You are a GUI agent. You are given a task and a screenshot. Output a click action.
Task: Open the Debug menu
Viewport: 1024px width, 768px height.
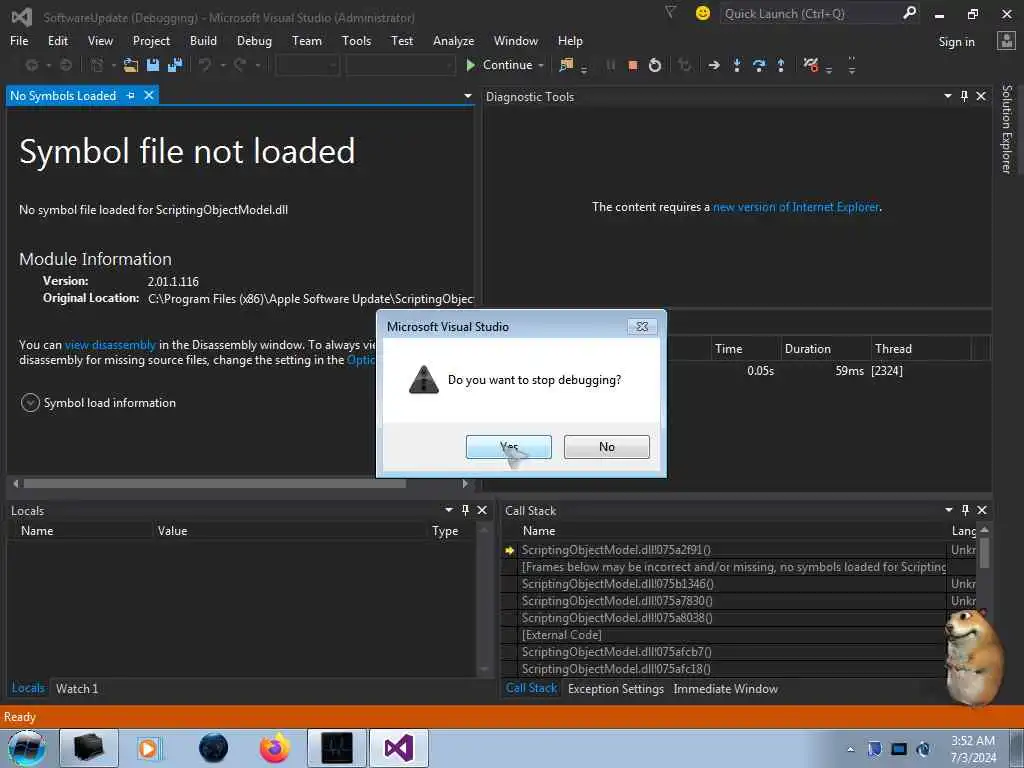tap(254, 40)
